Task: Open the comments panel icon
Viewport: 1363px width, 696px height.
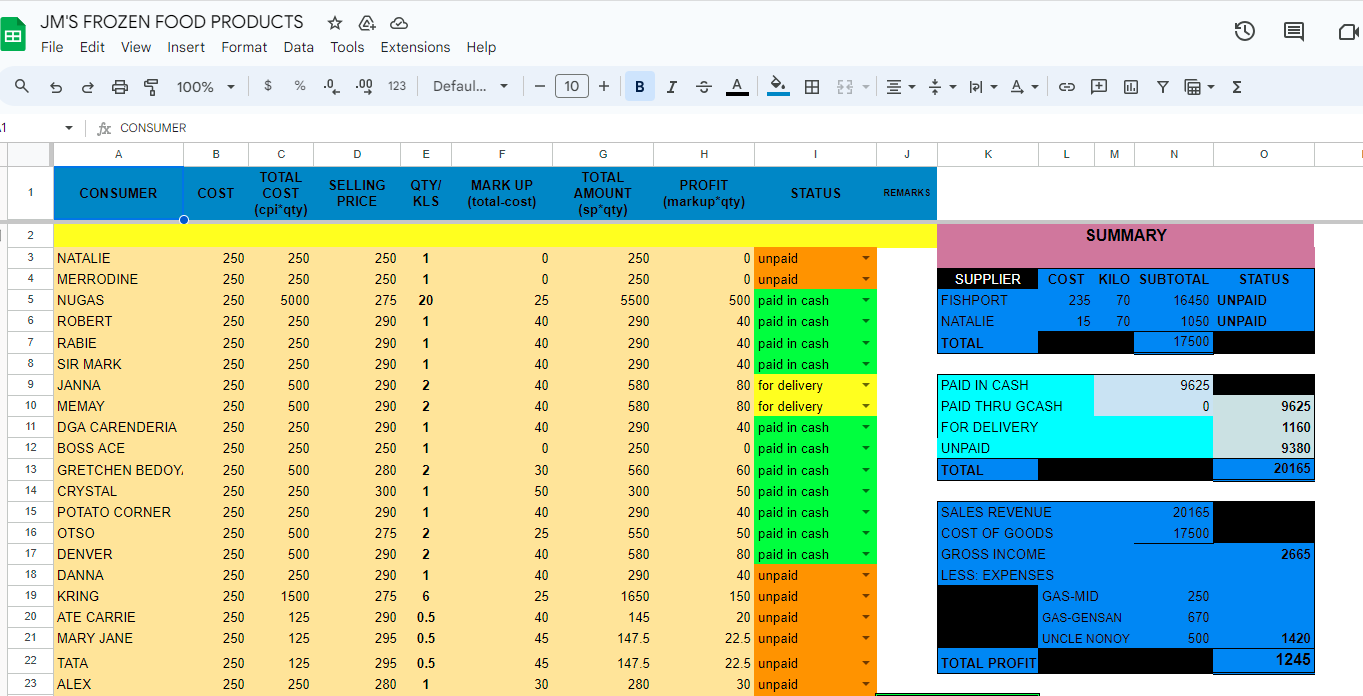Action: point(1294,32)
